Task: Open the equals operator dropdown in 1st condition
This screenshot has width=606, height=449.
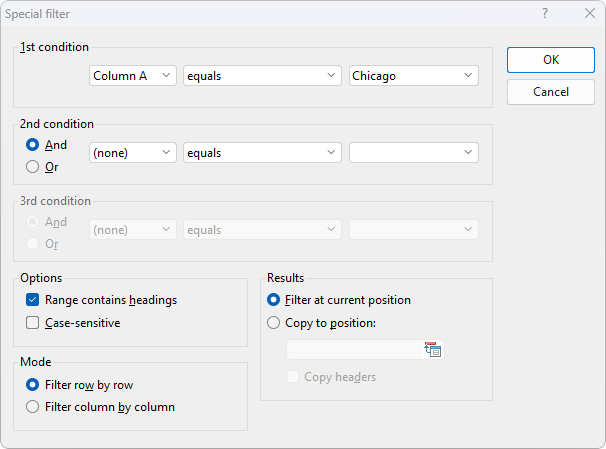Action: coord(262,76)
